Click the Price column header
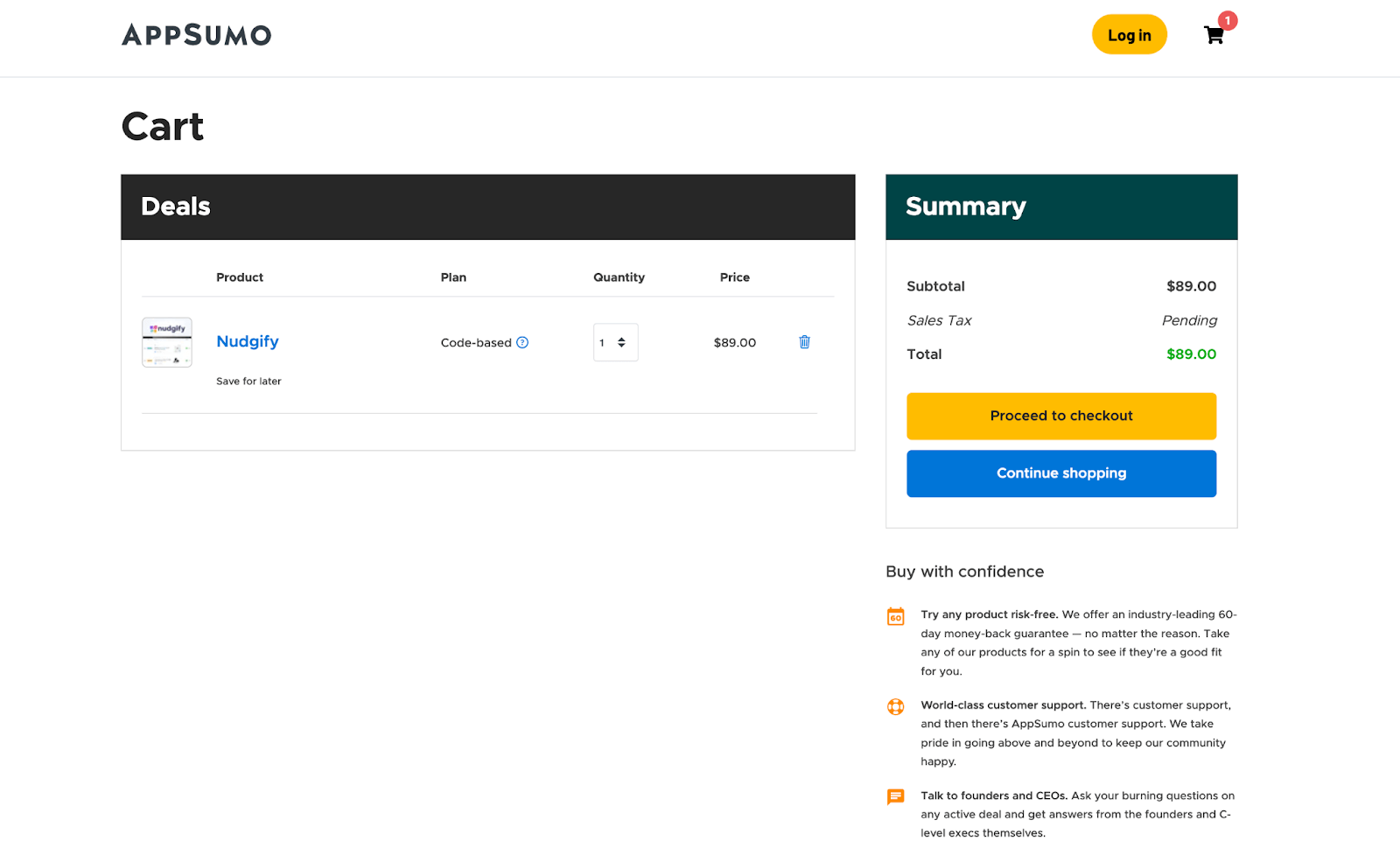Screen dimensions: 1400x848 (735, 277)
